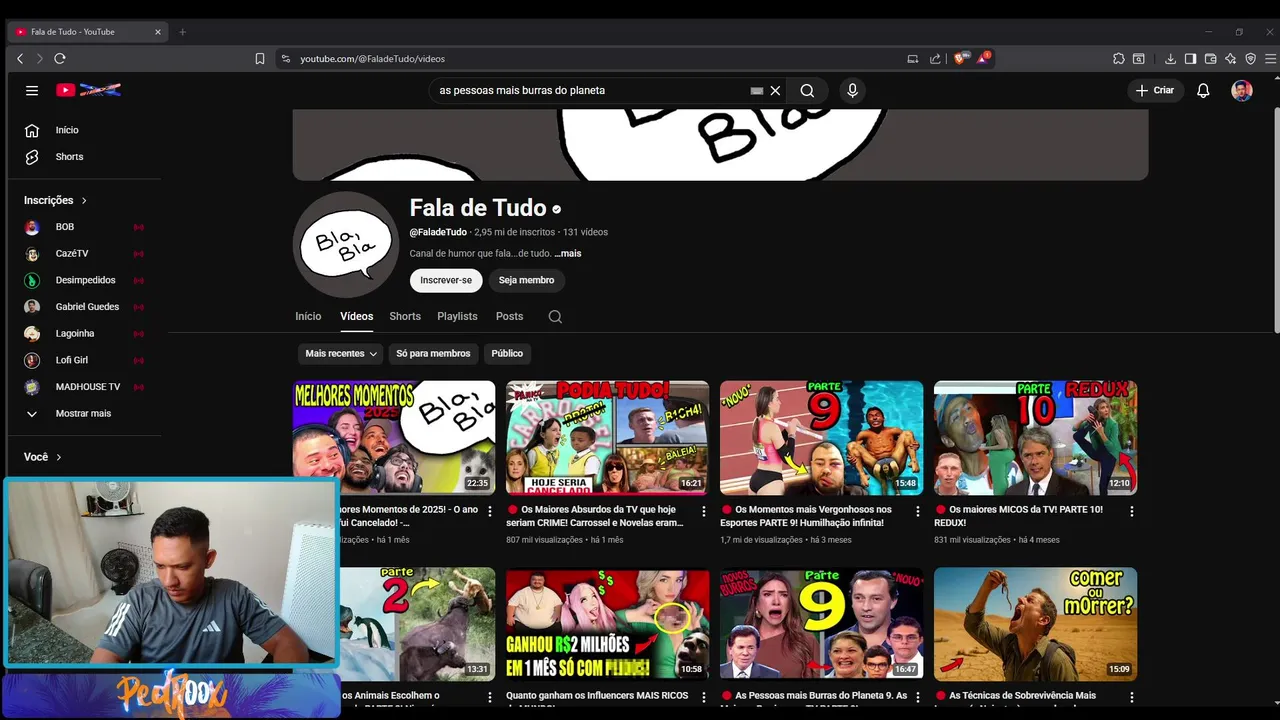This screenshot has width=1280, height=720.
Task: Click the Seja membro button
Action: pyautogui.click(x=526, y=280)
